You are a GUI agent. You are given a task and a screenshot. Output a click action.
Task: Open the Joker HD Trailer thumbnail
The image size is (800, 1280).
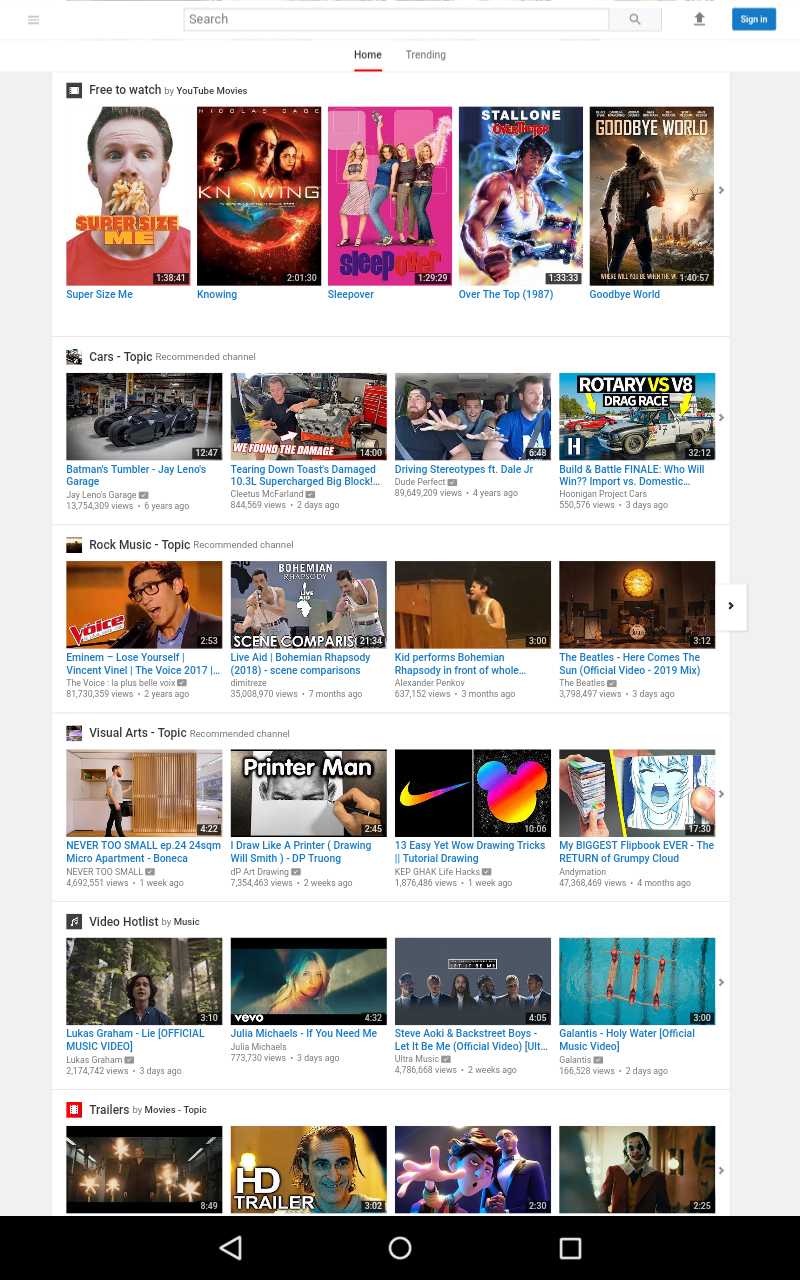point(308,1170)
